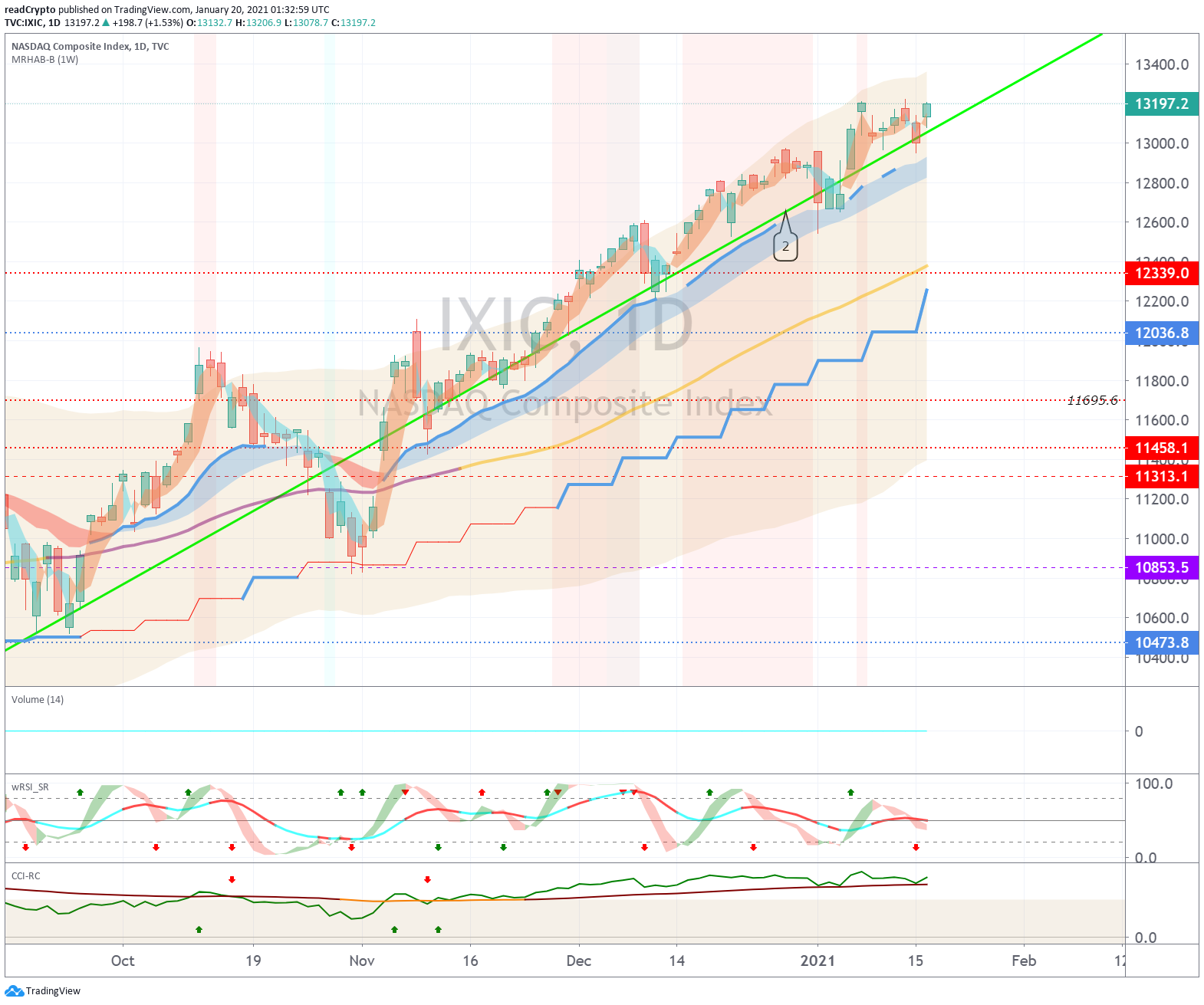Click the Dec label on time axis
Screen dimensions: 1204x1005
[579, 961]
